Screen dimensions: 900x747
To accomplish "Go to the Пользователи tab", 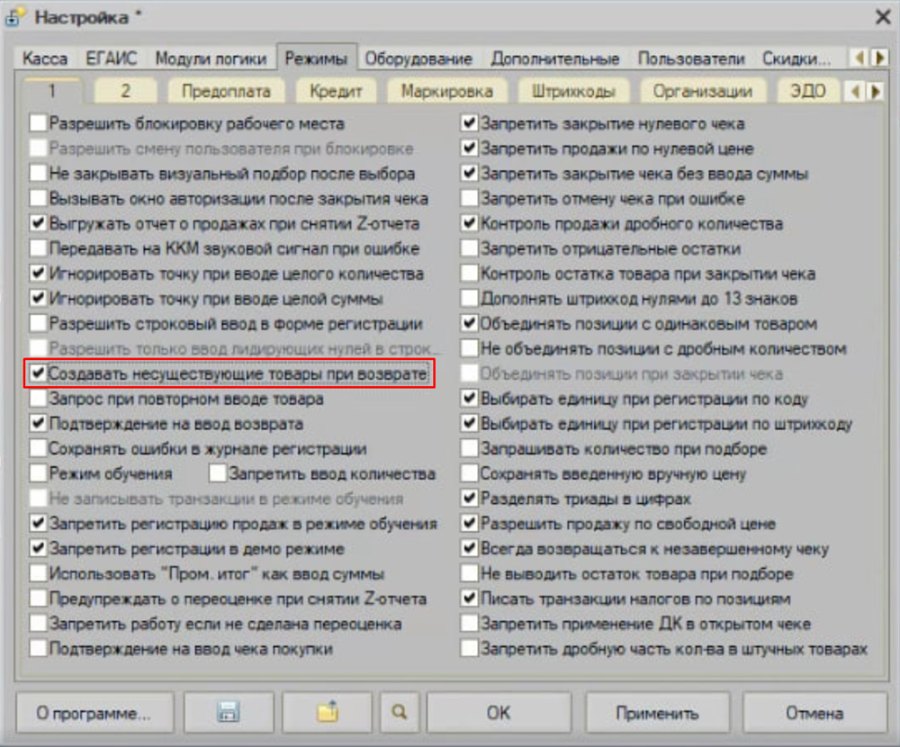I will tap(691, 59).
